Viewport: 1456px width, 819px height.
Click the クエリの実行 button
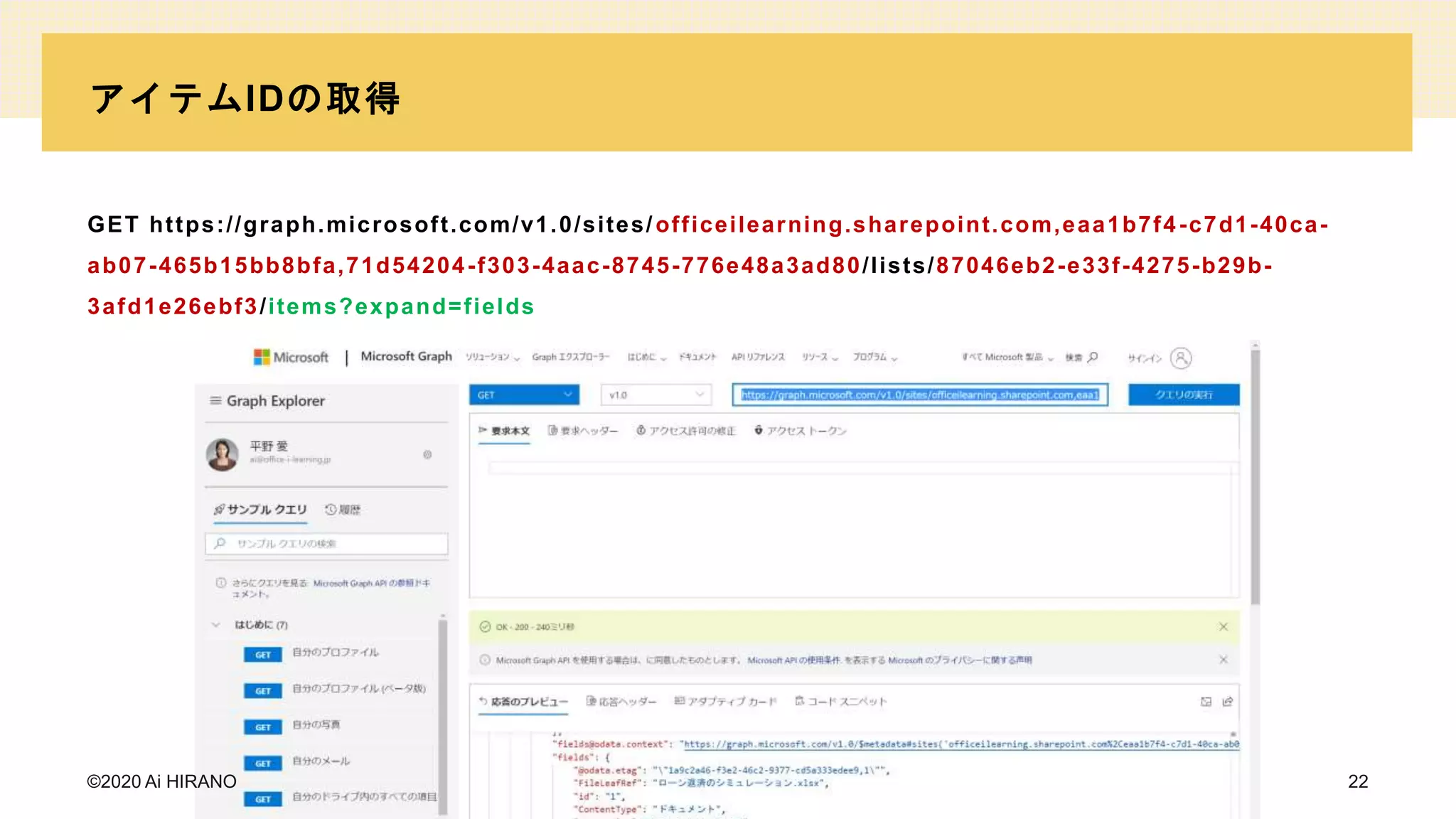click(1184, 395)
